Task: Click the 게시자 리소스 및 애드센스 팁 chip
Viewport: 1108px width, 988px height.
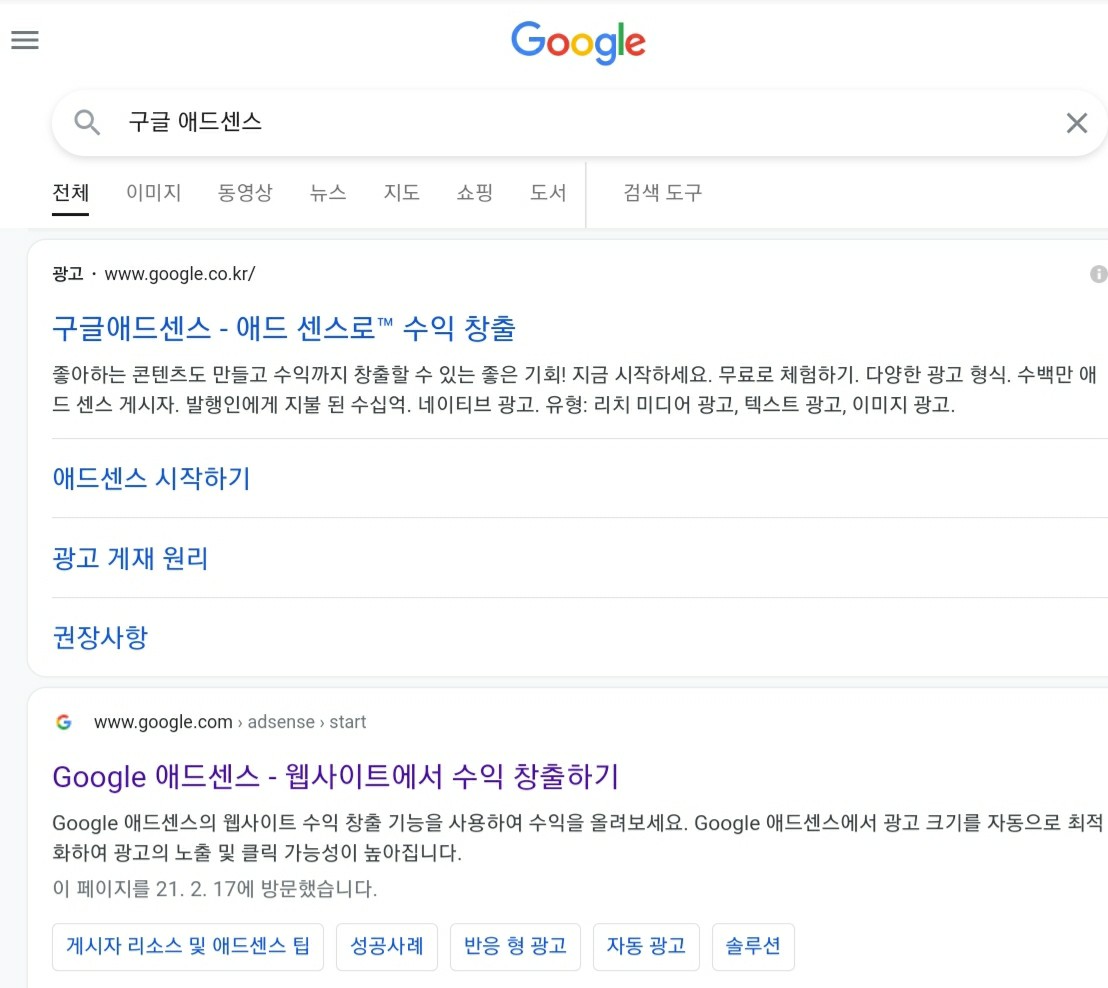Action: (x=188, y=946)
